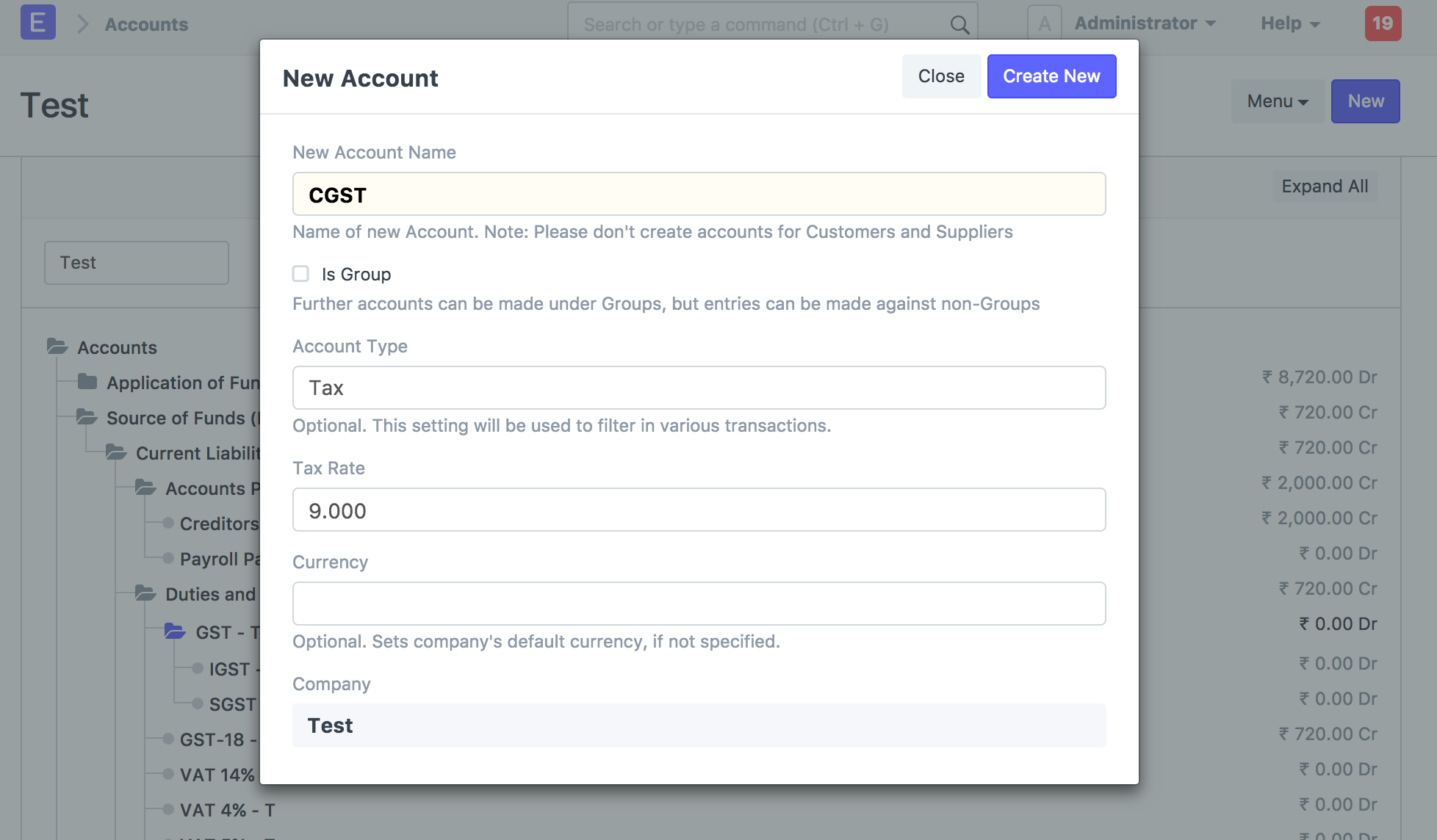
Task: Open the Help menu
Action: (1289, 23)
